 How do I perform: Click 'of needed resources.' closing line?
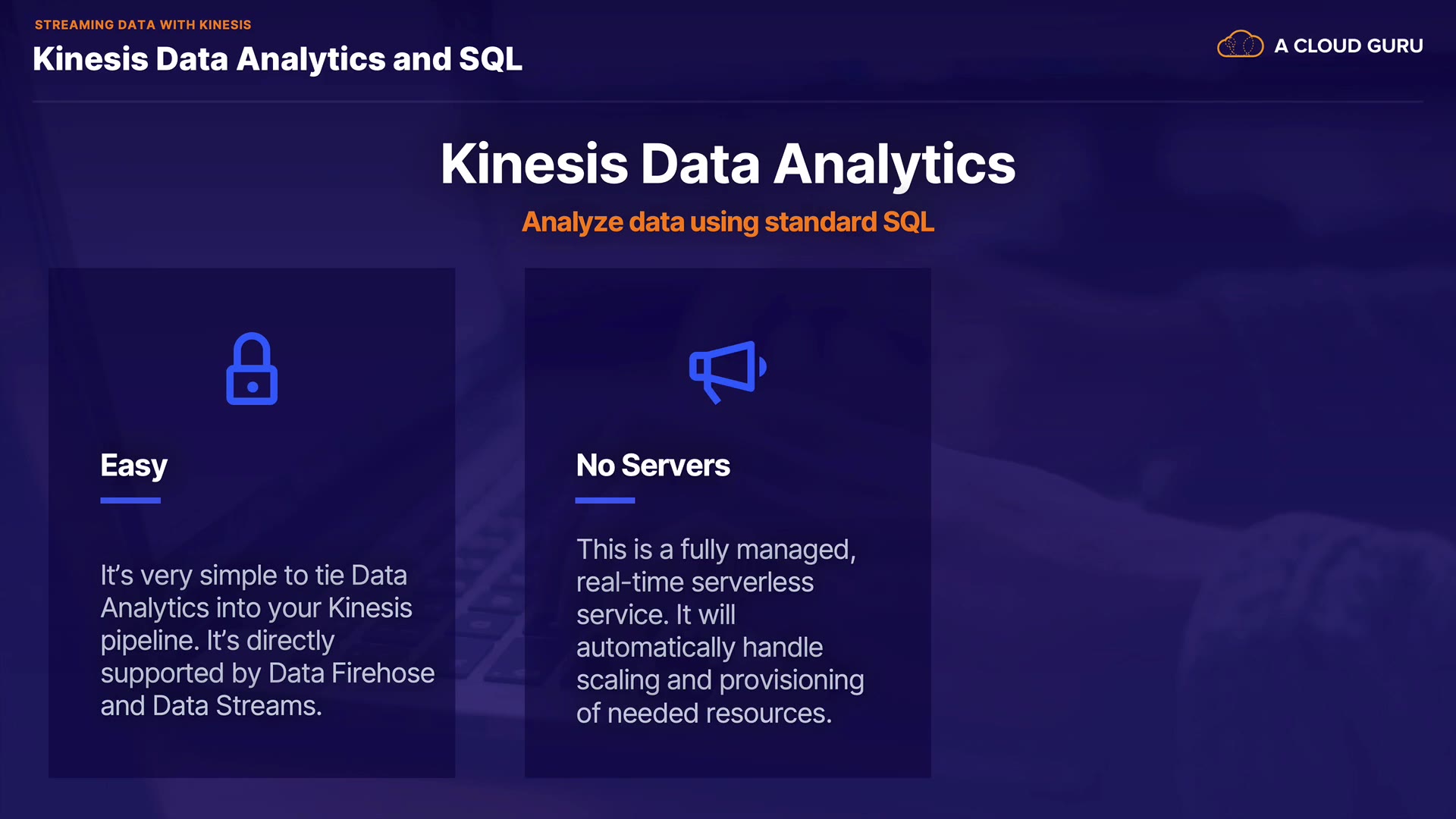(x=704, y=714)
